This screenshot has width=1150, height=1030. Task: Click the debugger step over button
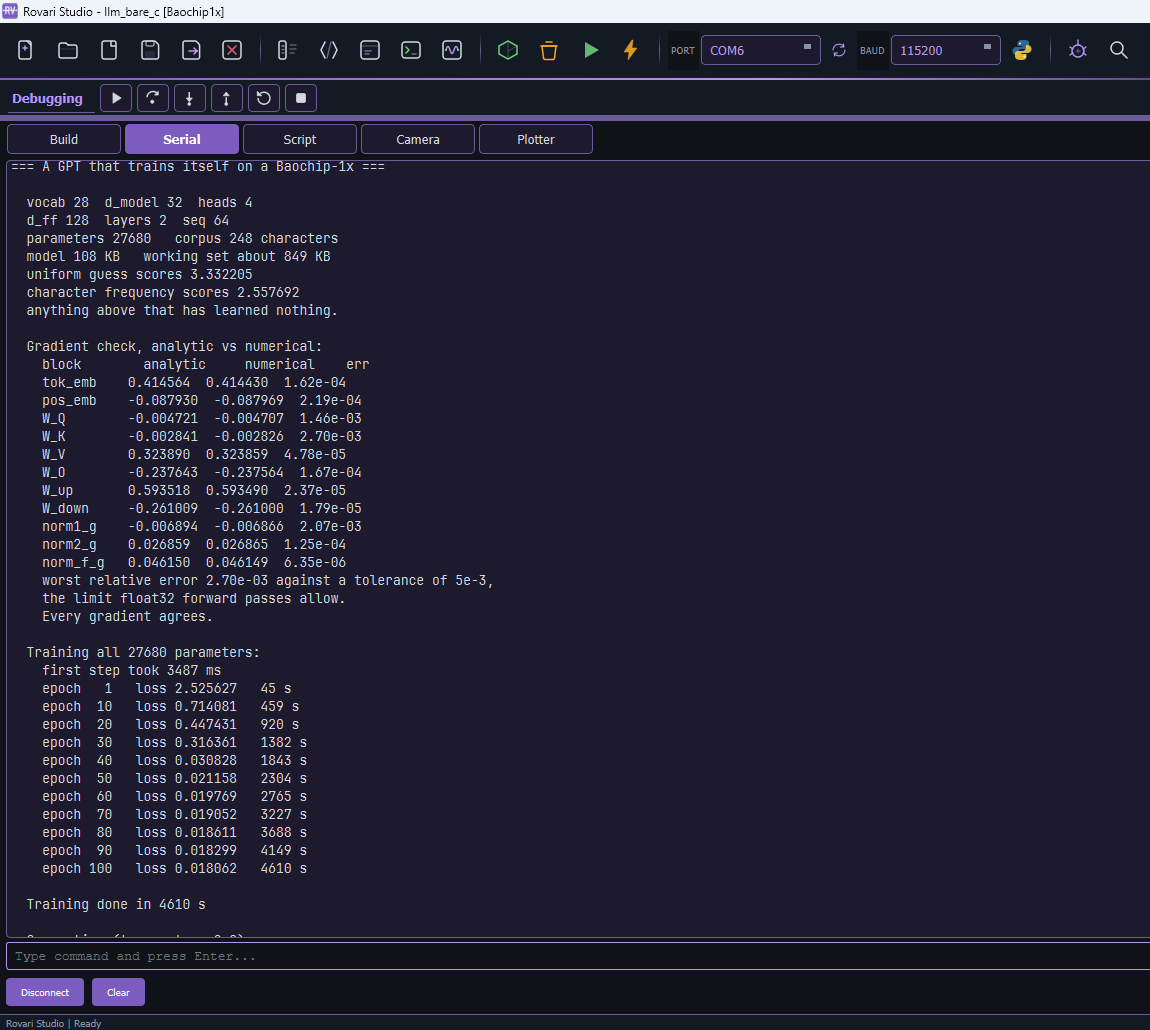coord(153,98)
